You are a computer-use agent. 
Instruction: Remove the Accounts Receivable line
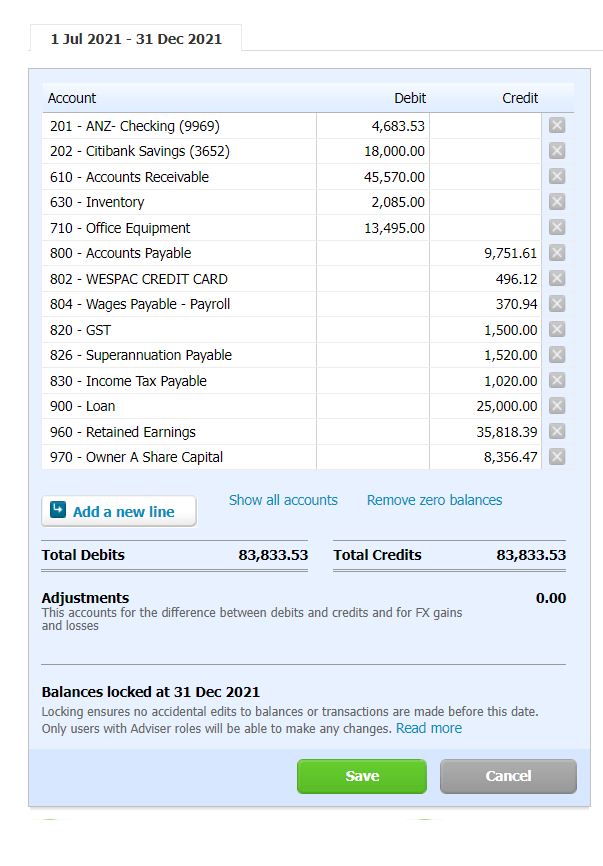(557, 177)
